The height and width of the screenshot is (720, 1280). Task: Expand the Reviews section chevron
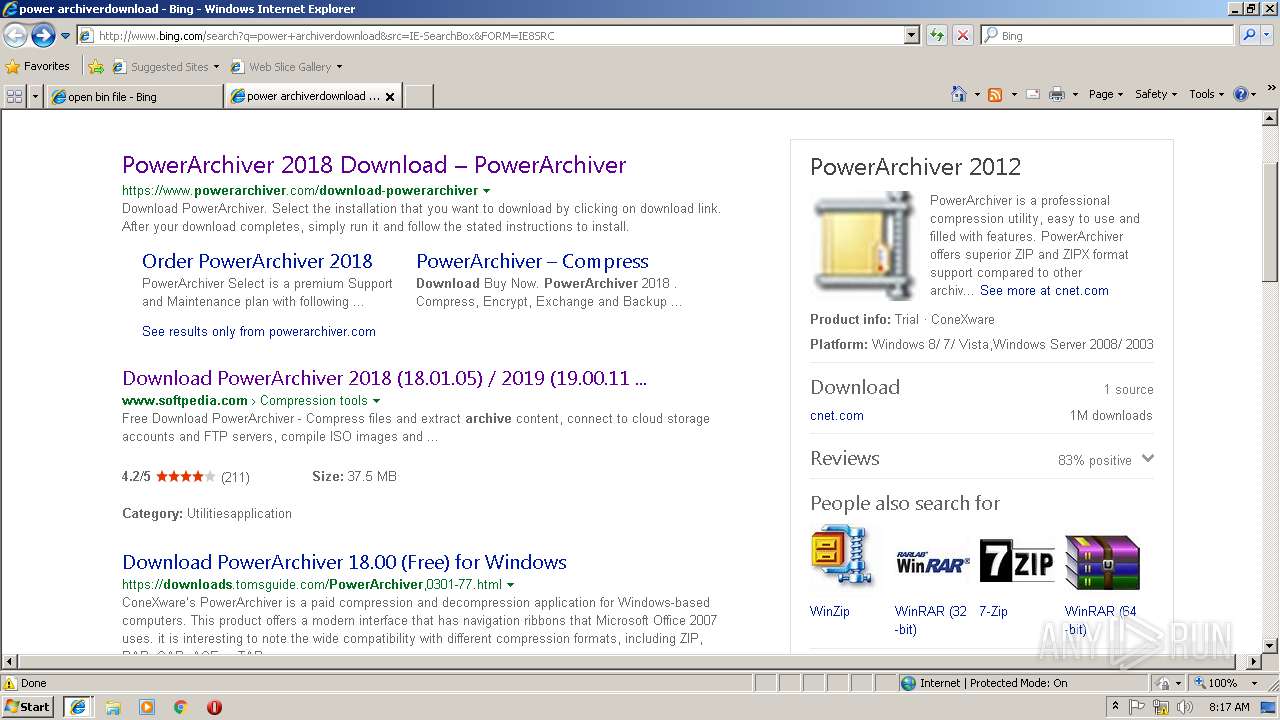point(1147,459)
